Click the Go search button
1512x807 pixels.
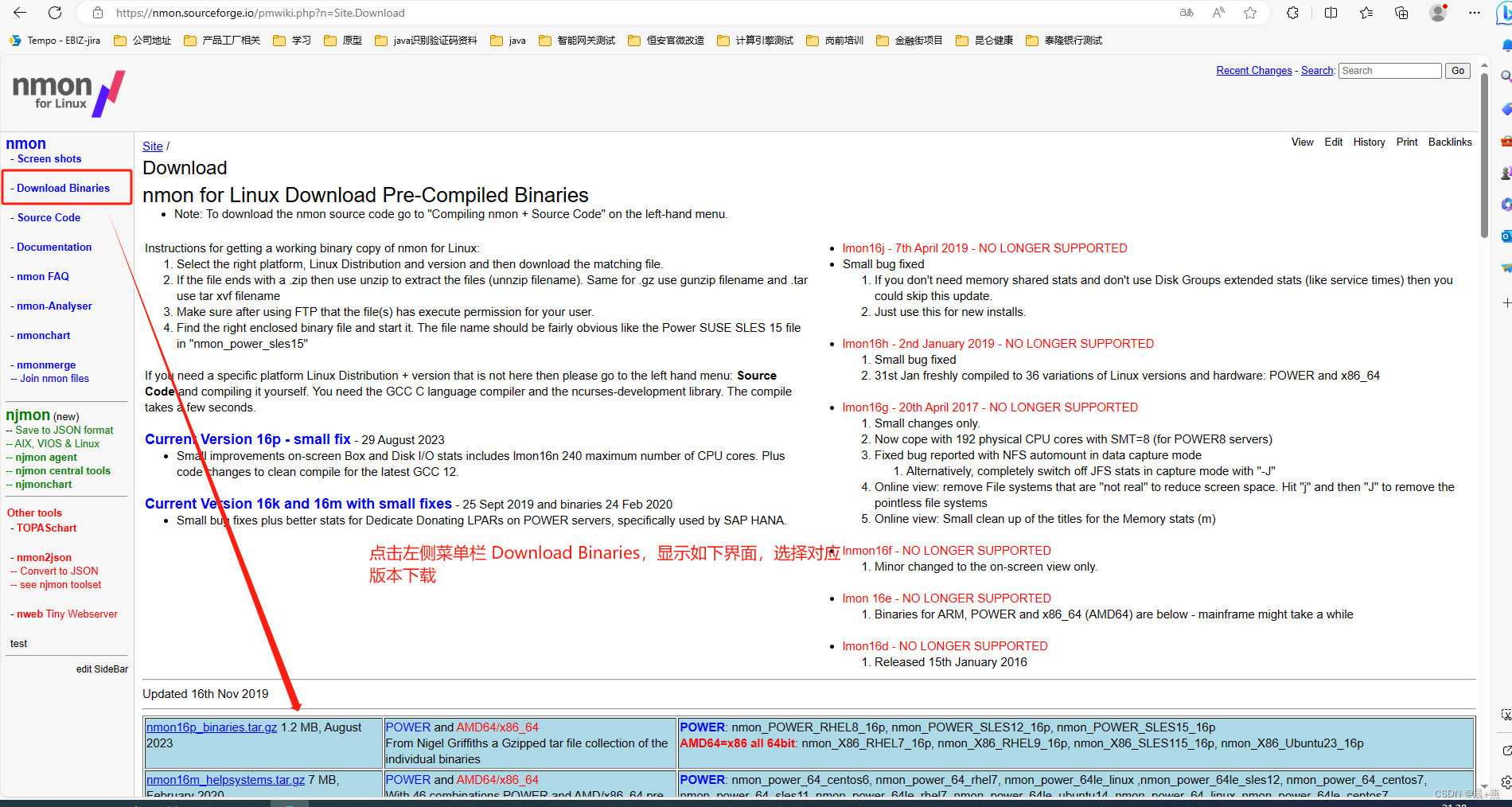1458,71
